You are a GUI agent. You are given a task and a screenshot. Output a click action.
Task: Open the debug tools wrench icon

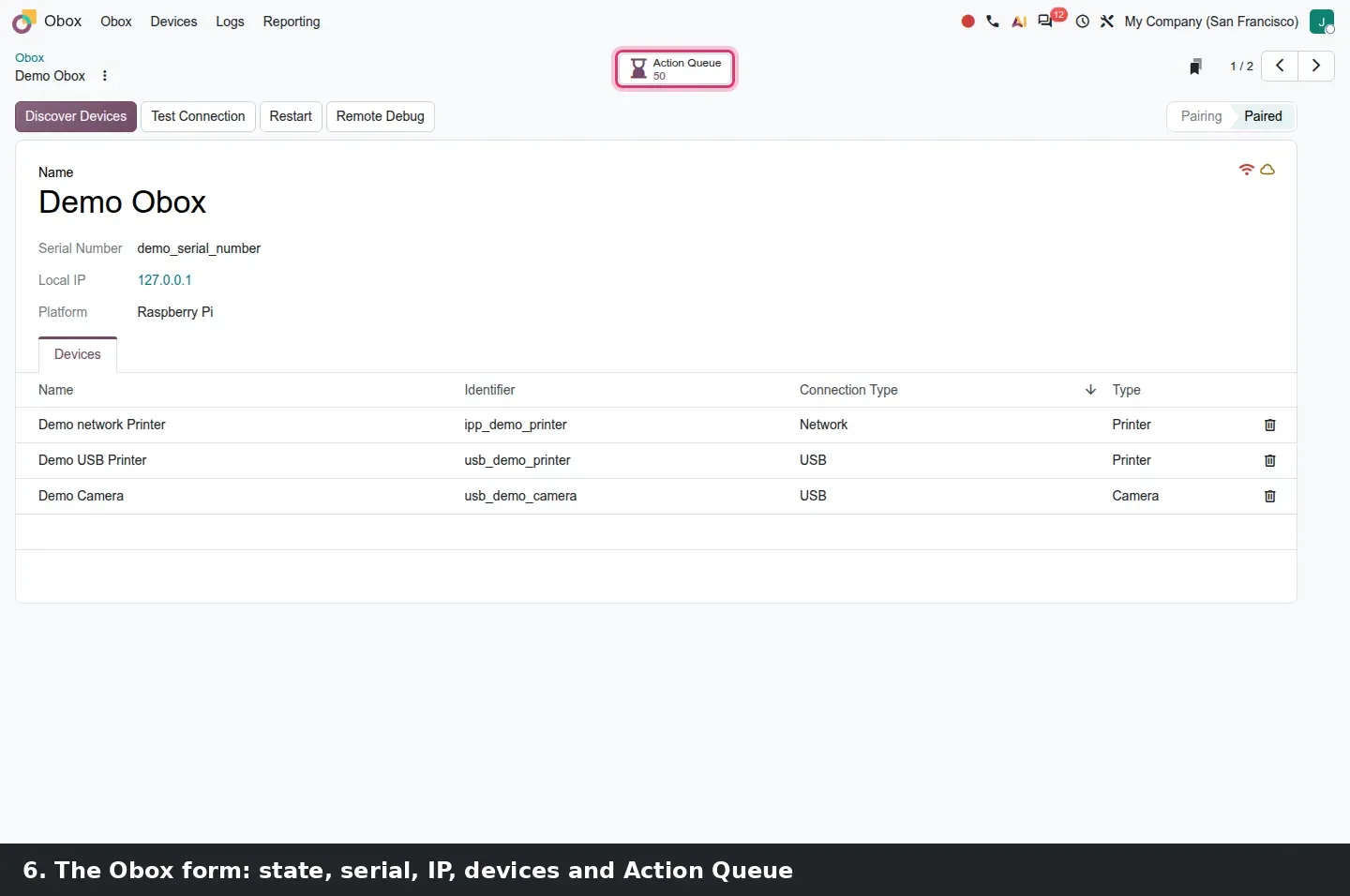click(1107, 22)
